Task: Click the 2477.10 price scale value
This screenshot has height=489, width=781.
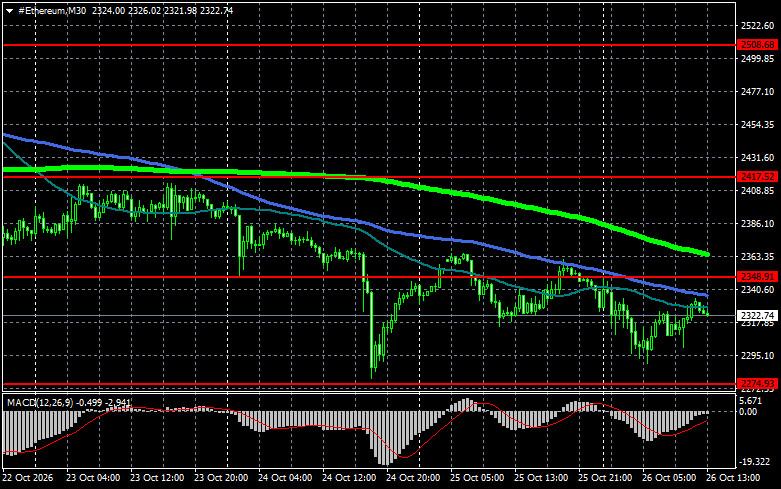Action: (x=758, y=92)
